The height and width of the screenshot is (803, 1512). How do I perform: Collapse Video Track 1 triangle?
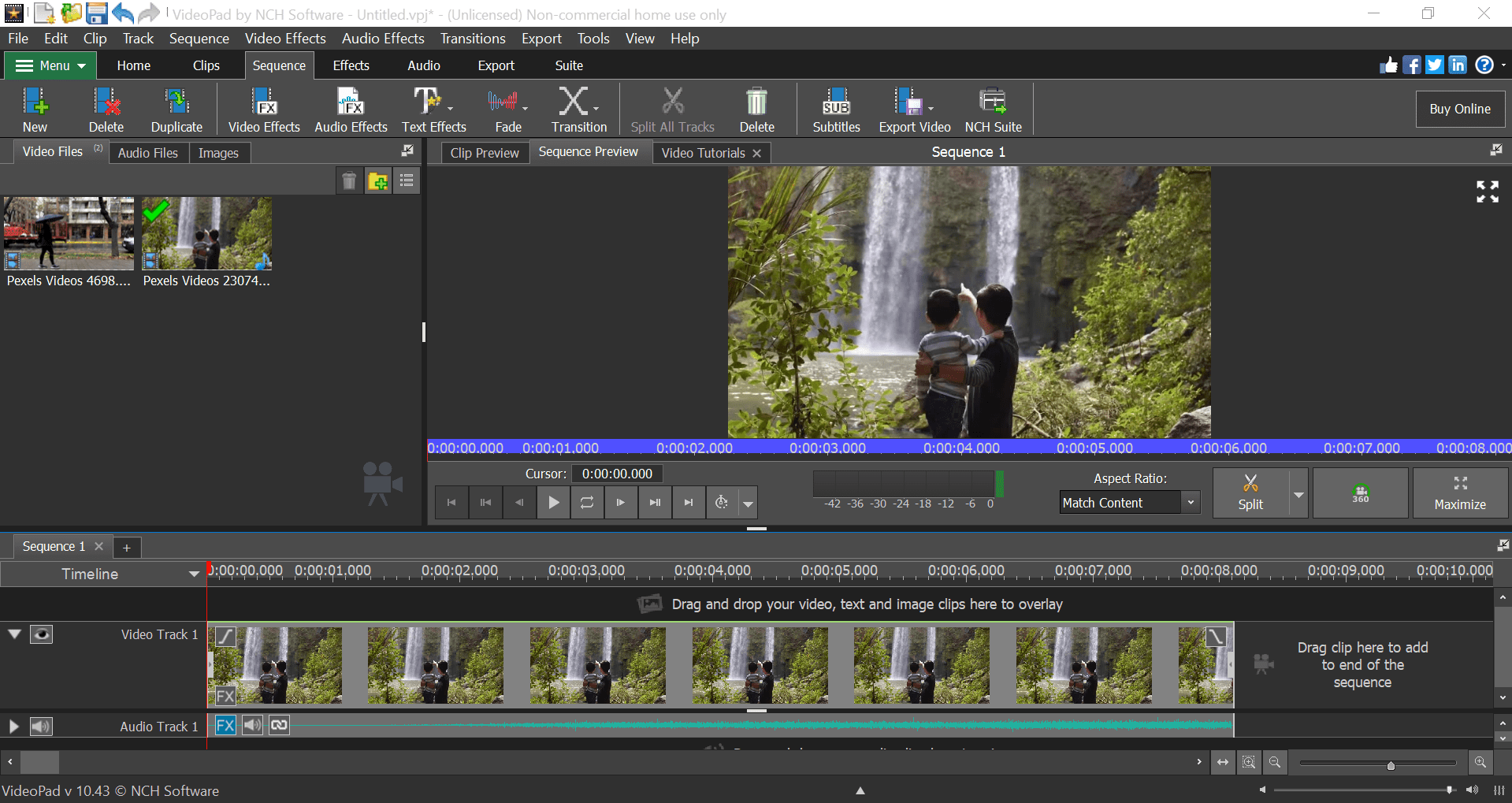tap(14, 634)
